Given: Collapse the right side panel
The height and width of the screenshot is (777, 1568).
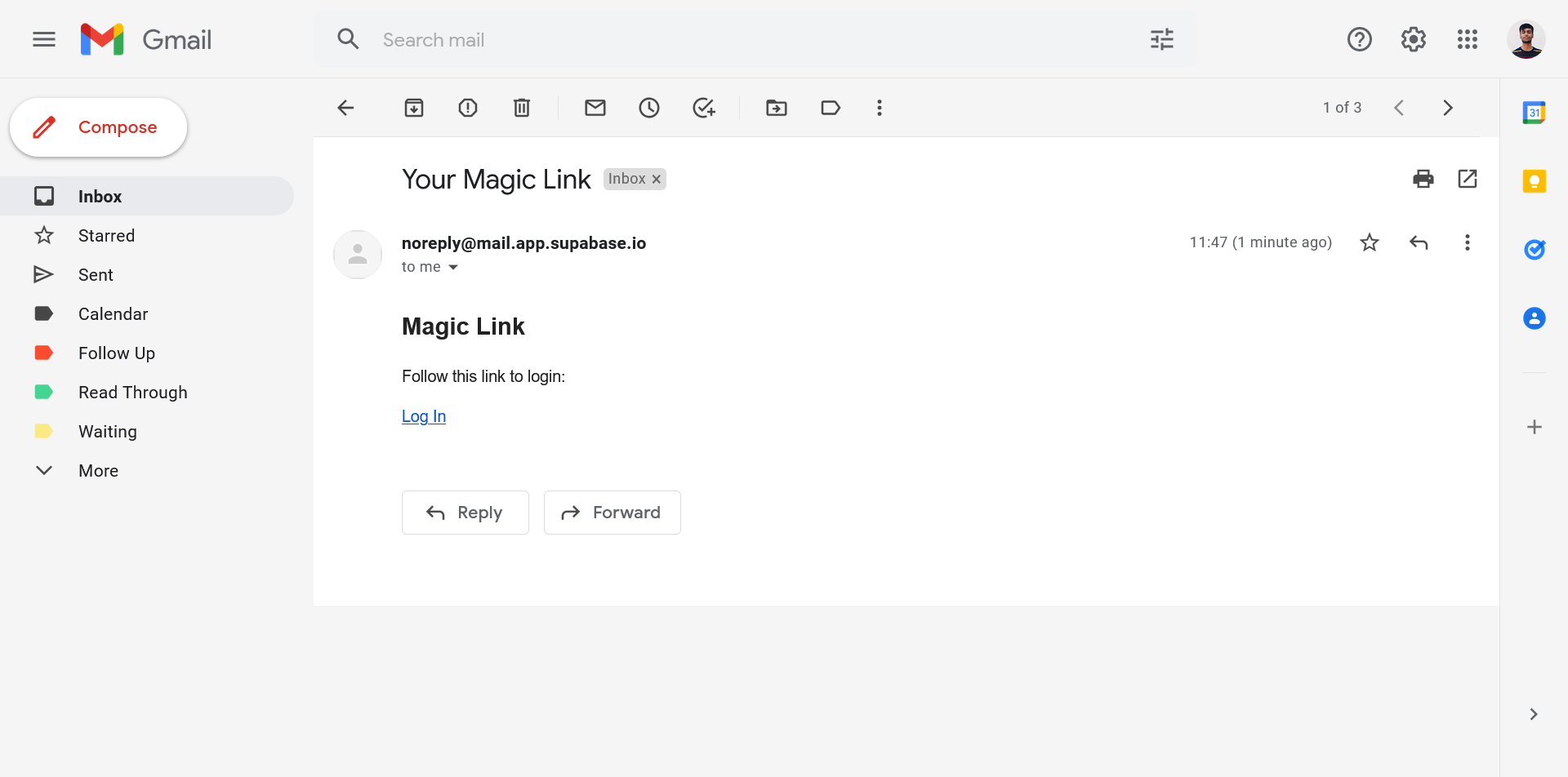Looking at the screenshot, I should 1535,713.
